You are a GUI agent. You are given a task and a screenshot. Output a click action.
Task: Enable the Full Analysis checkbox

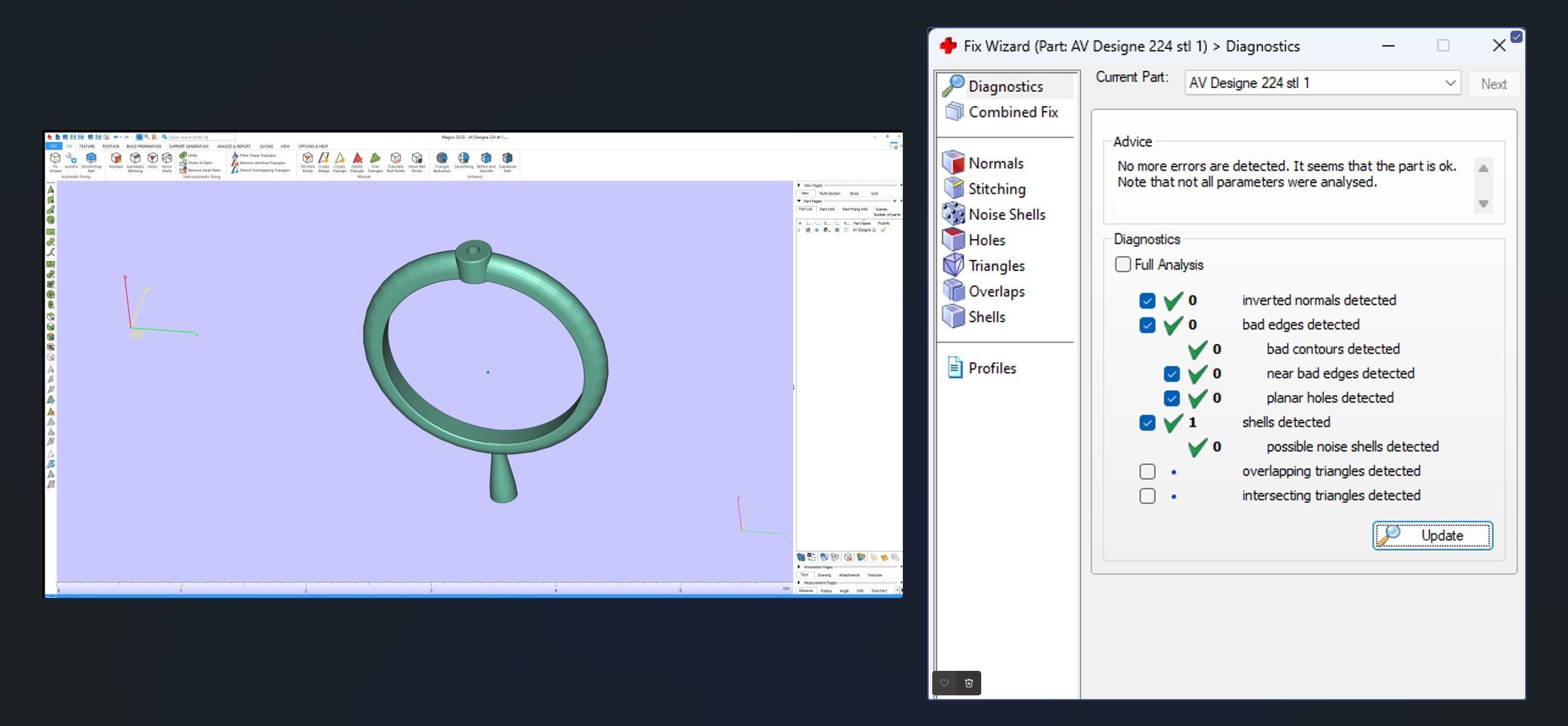point(1123,265)
